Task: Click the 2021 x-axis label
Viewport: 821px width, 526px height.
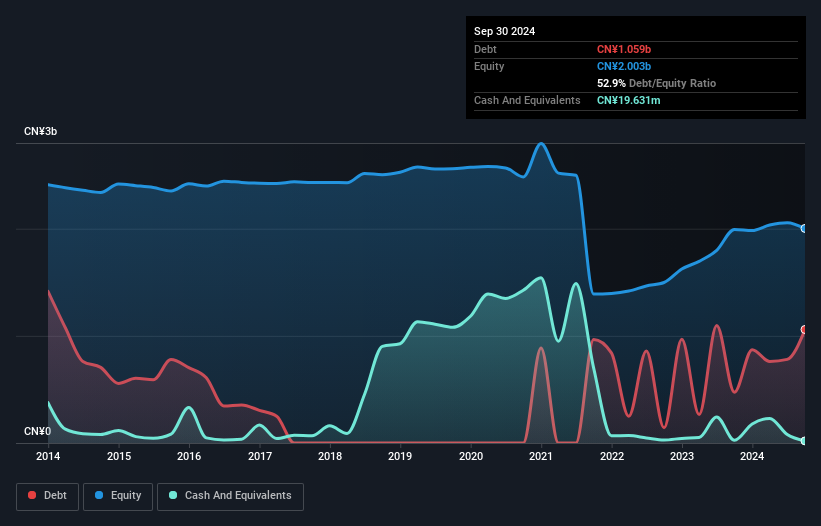Action: point(541,456)
